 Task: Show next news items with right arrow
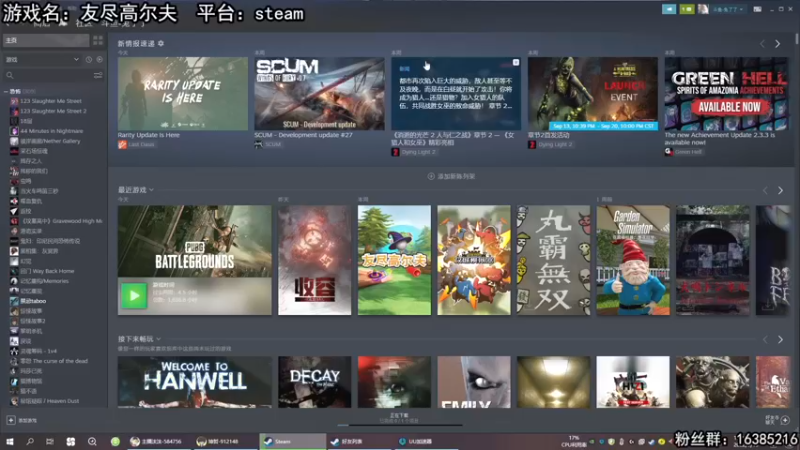click(x=778, y=44)
